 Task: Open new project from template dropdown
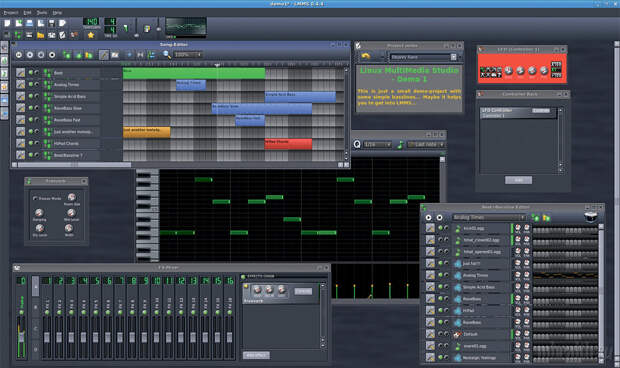19,23
